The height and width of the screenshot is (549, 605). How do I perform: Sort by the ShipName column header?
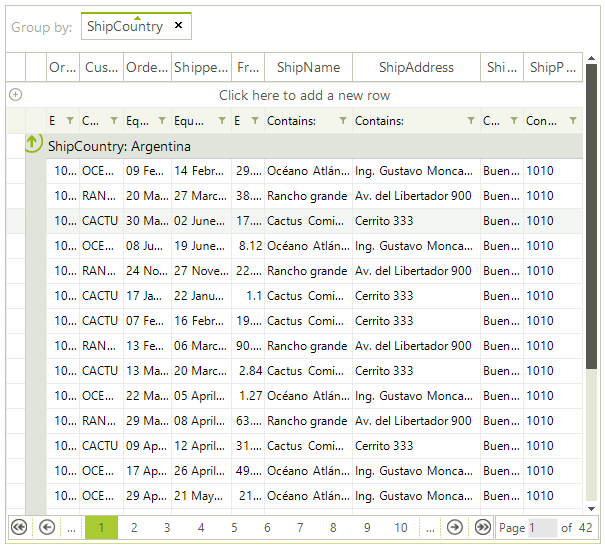(x=308, y=67)
